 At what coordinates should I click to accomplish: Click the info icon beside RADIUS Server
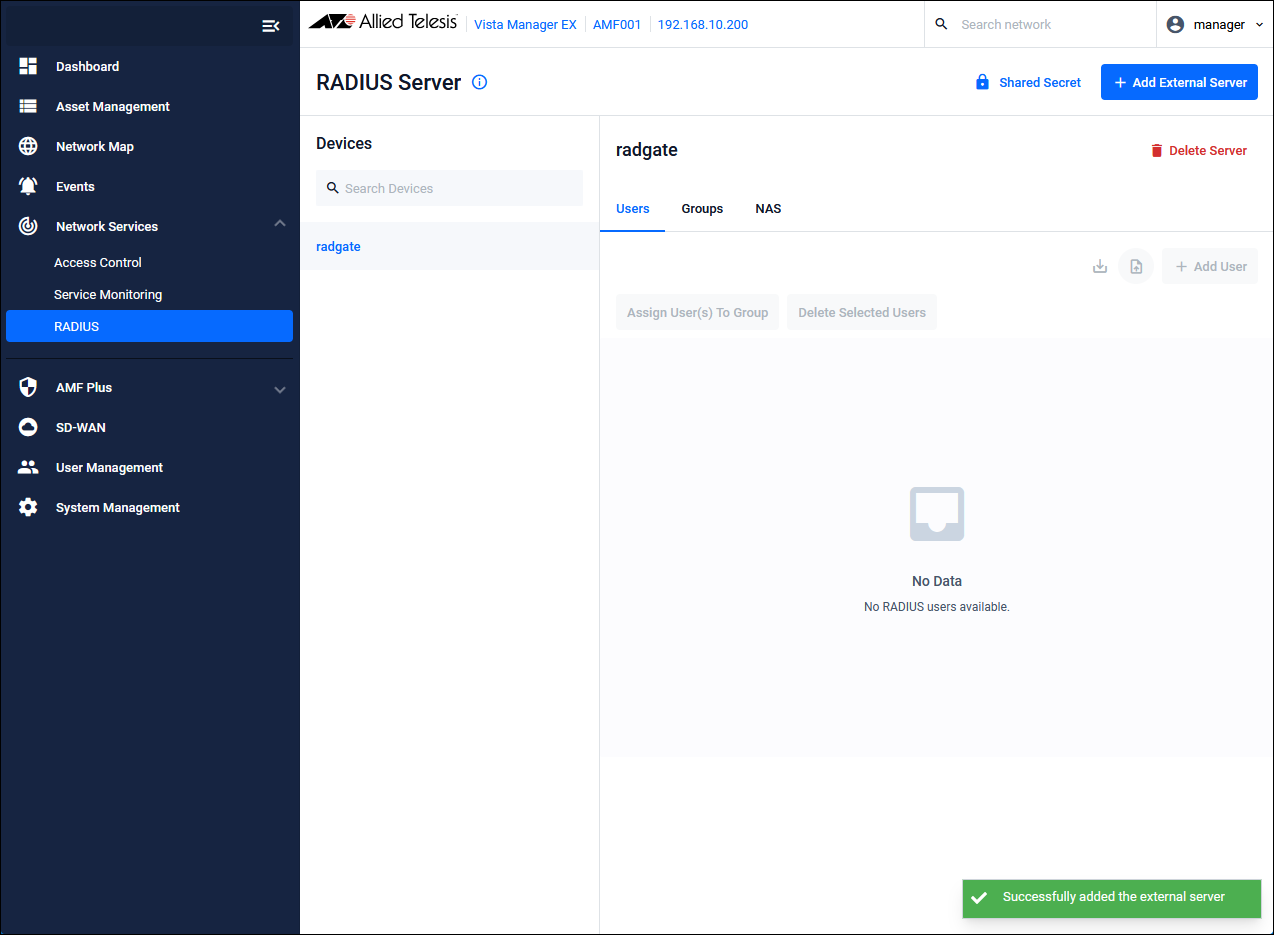tap(479, 82)
